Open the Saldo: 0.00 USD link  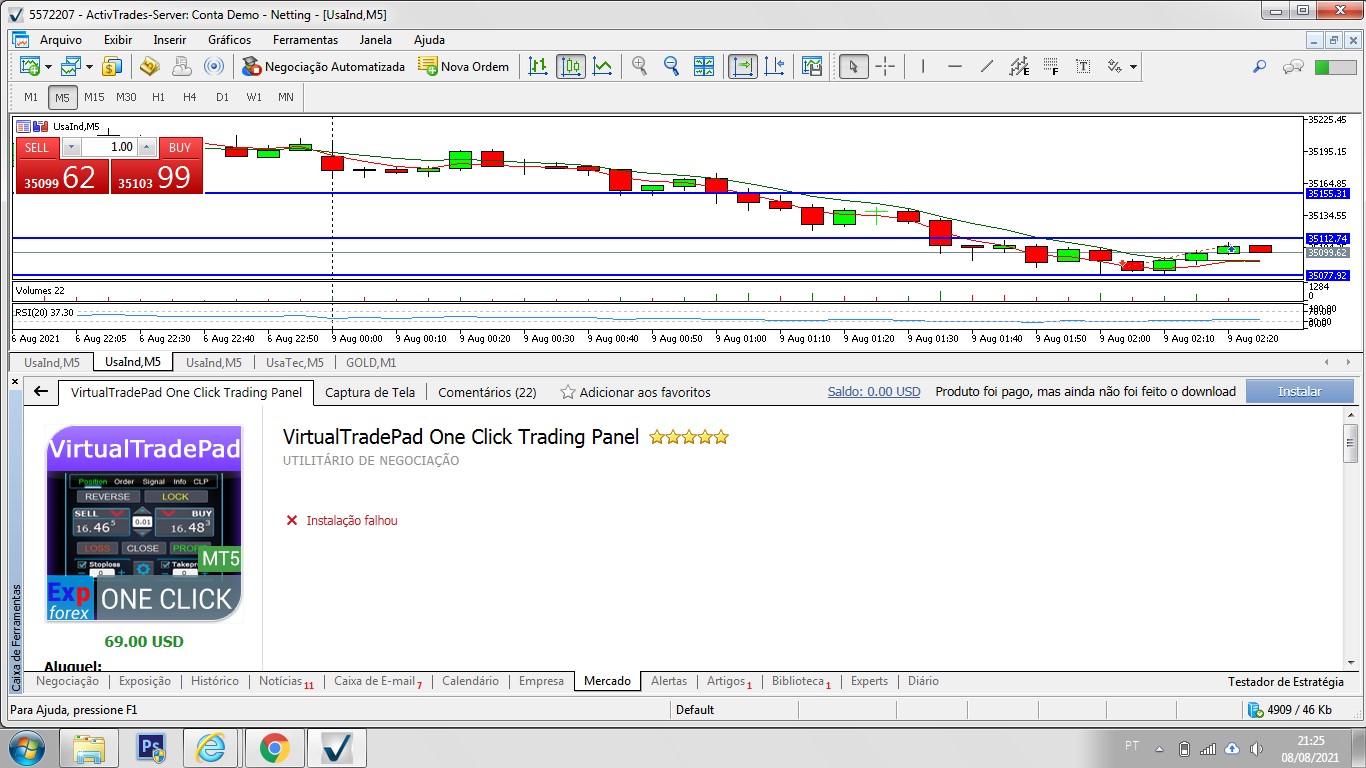pyautogui.click(x=874, y=392)
